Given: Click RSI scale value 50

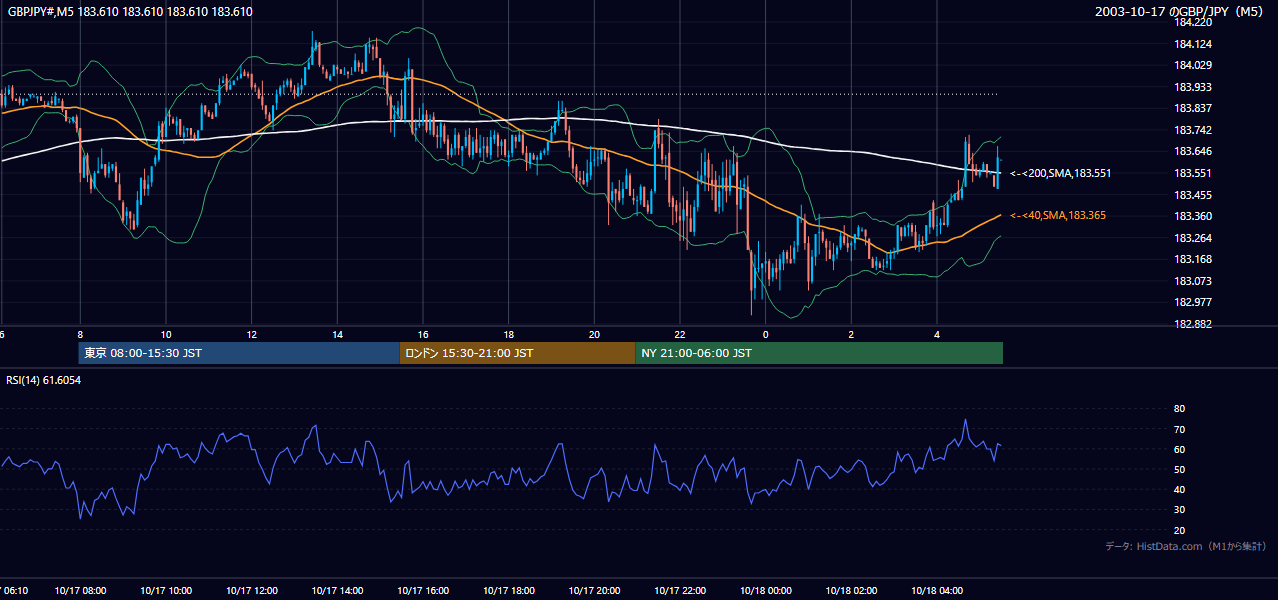Looking at the screenshot, I should (x=1179, y=469).
